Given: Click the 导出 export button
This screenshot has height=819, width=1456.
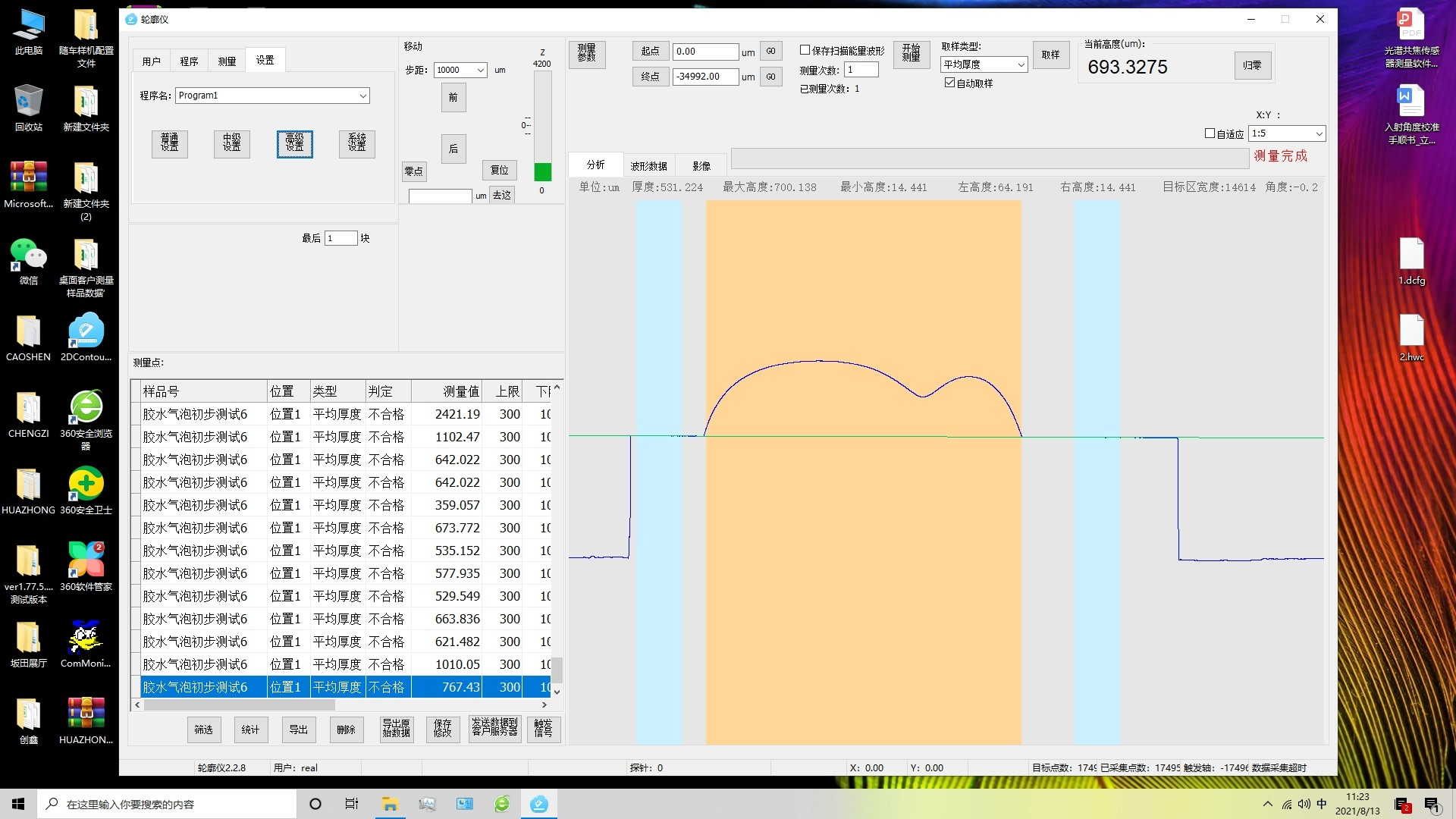Looking at the screenshot, I should pos(298,730).
